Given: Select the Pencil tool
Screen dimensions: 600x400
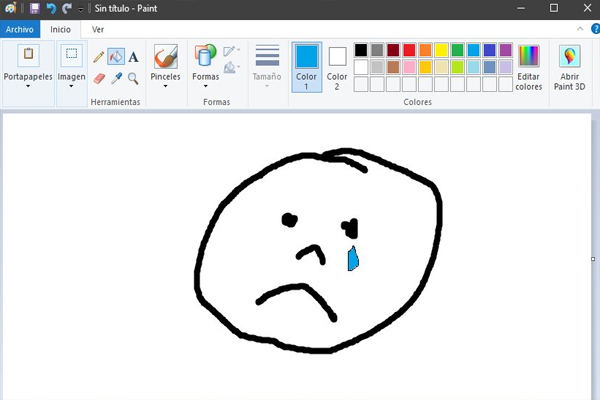Looking at the screenshot, I should [99, 57].
